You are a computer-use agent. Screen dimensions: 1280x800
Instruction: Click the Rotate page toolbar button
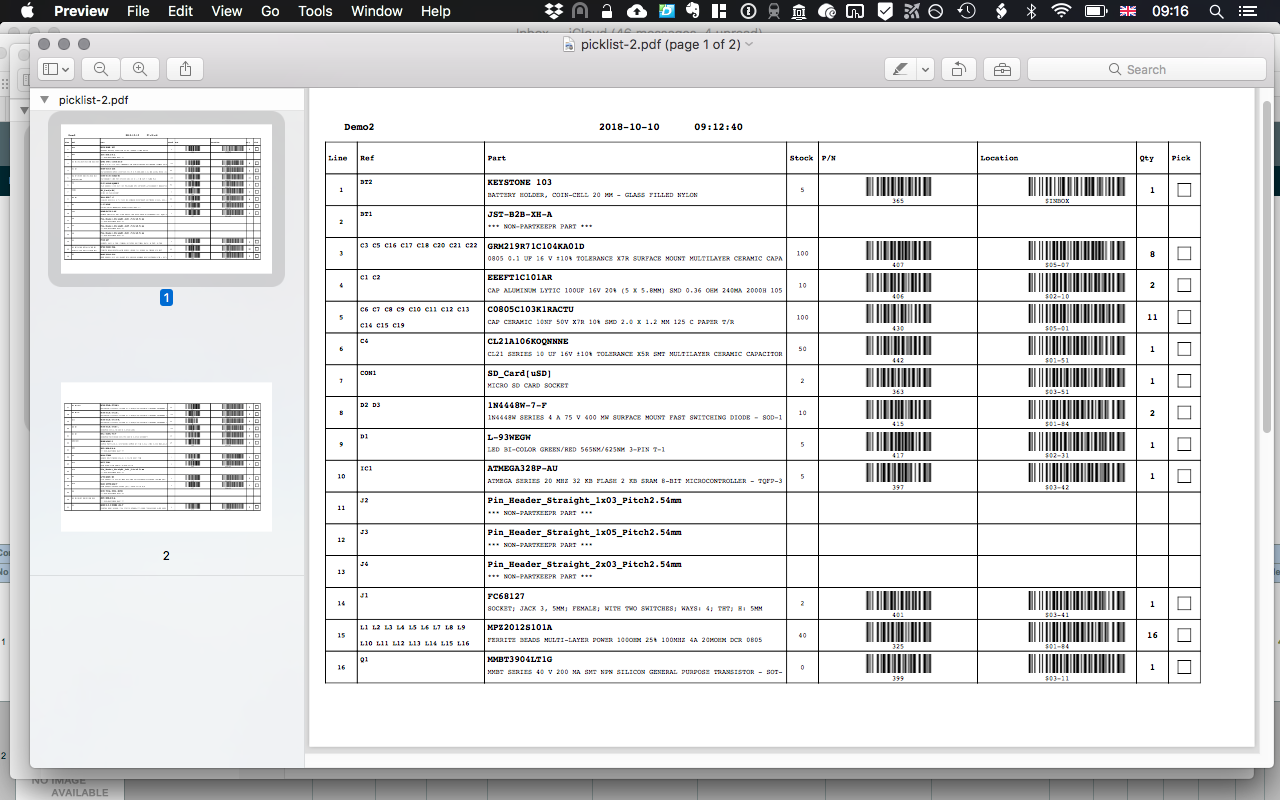tap(958, 69)
